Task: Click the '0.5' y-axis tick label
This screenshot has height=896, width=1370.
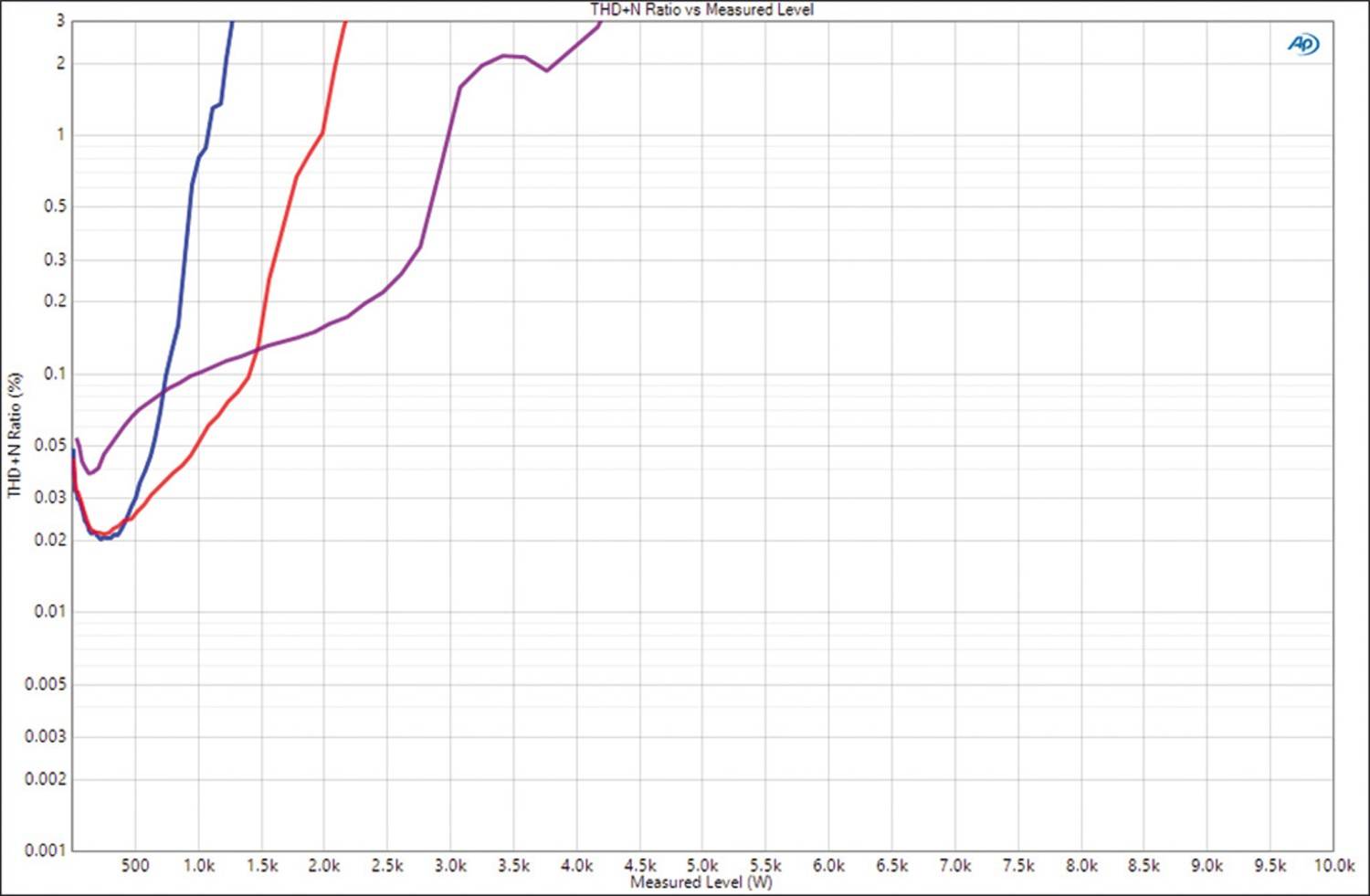Action: 55,206
